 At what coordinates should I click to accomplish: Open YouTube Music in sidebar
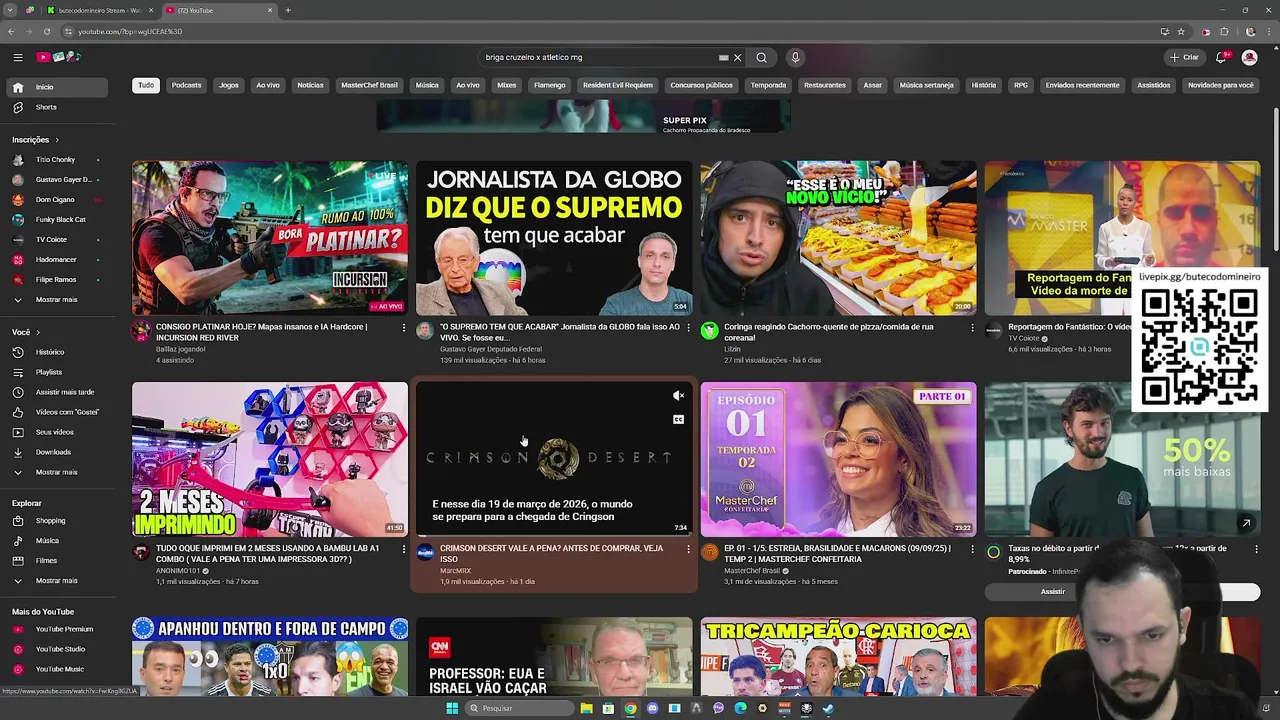58,669
